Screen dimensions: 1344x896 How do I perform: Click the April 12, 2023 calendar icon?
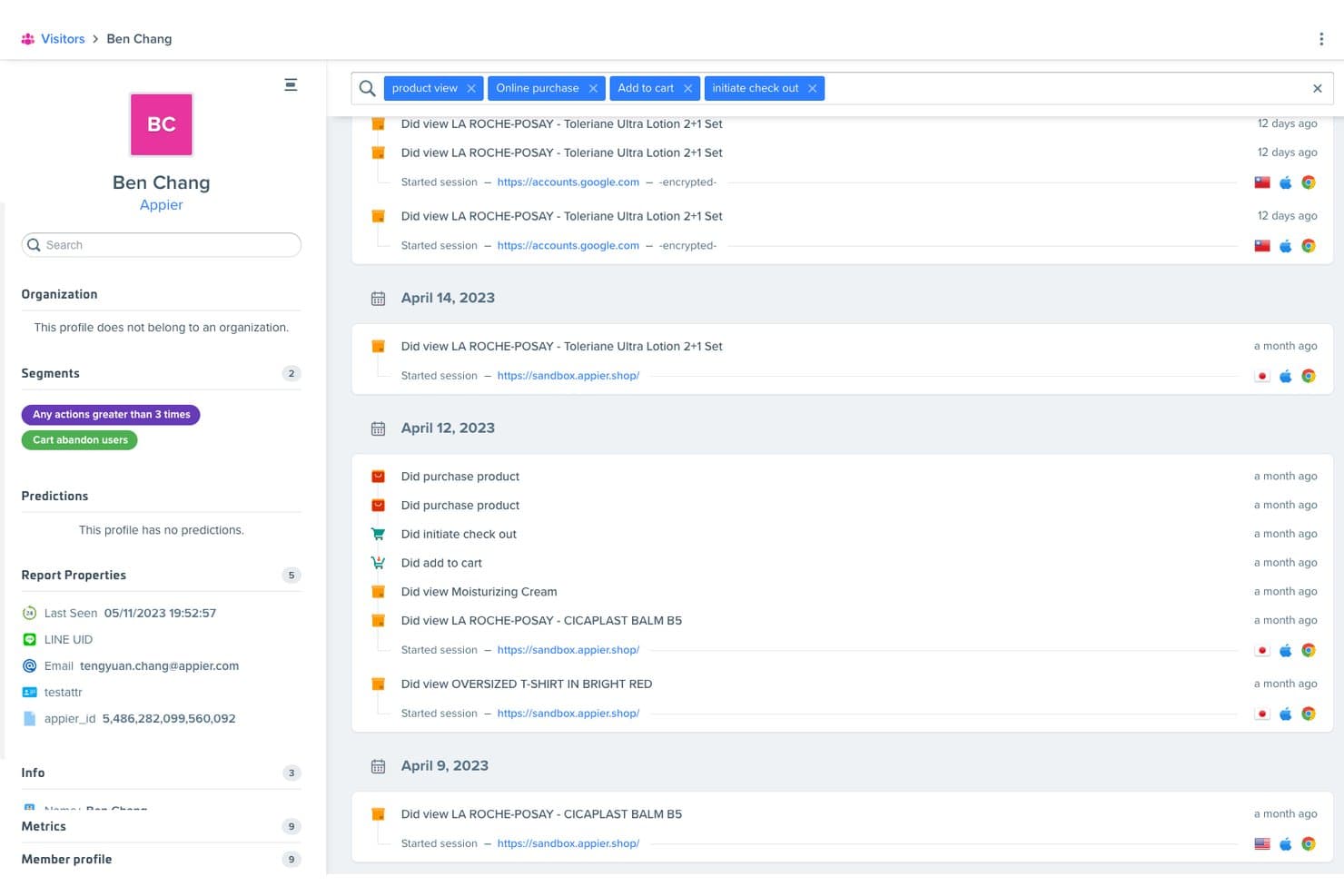(x=378, y=428)
